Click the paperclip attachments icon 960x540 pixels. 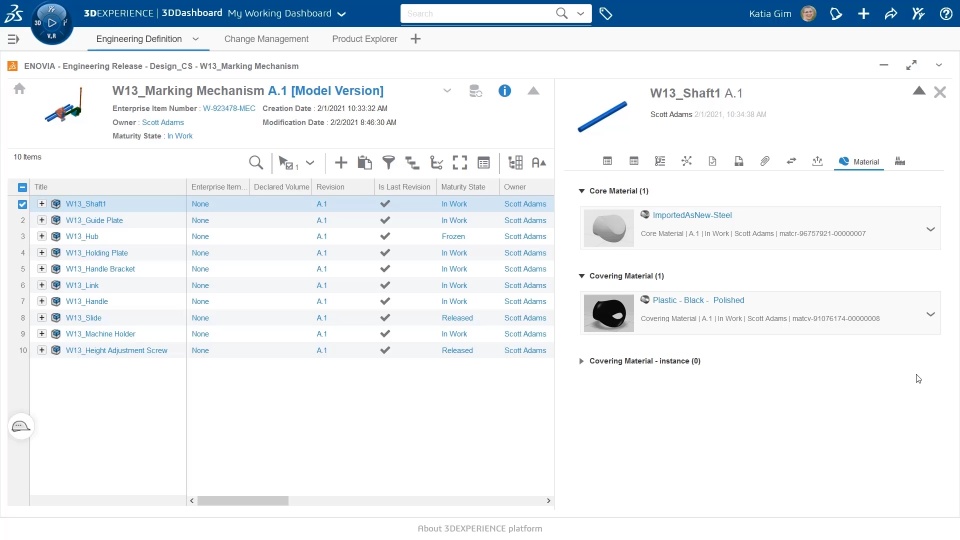click(765, 161)
